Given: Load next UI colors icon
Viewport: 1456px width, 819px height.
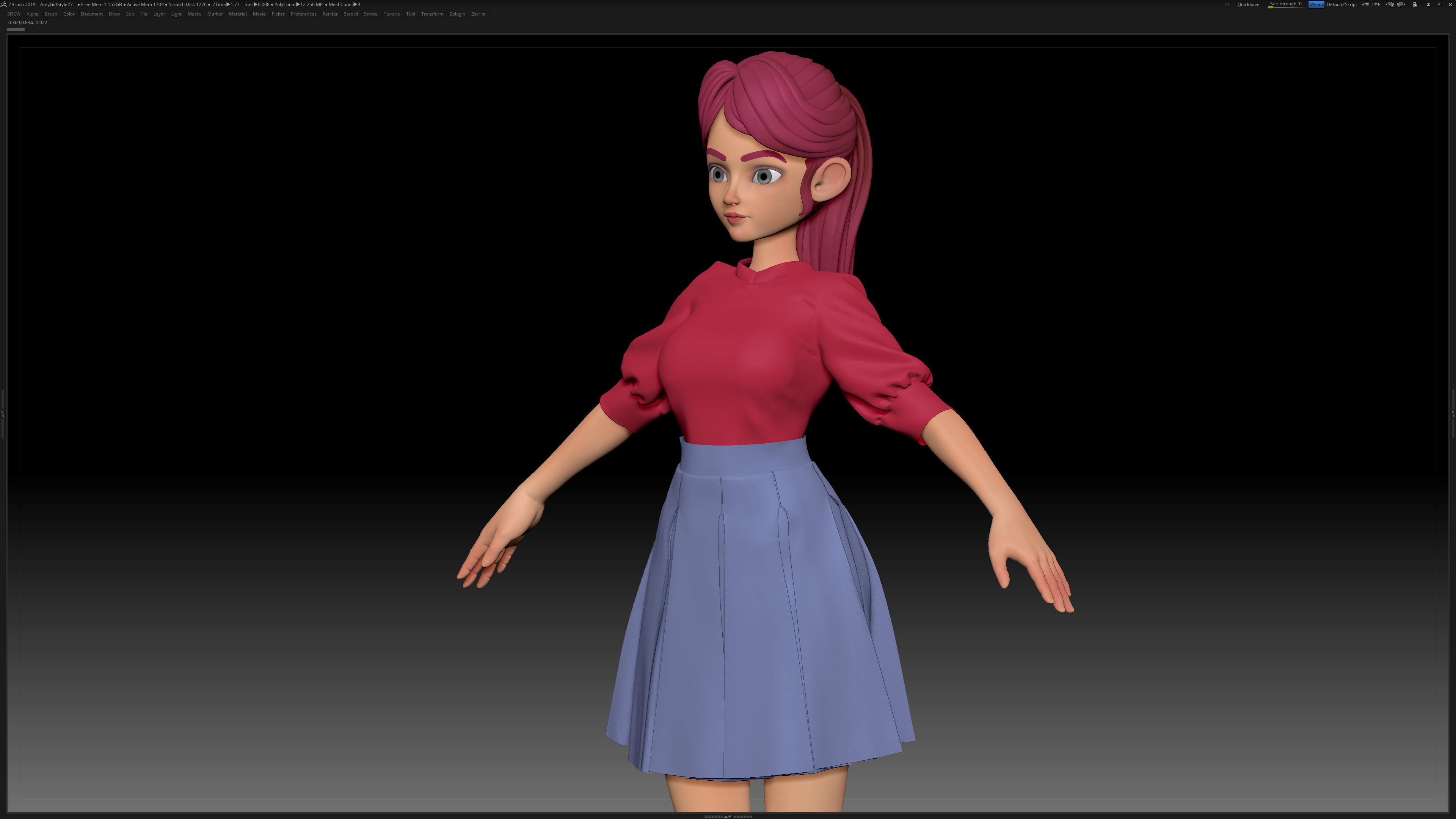Looking at the screenshot, I should [1376, 5].
